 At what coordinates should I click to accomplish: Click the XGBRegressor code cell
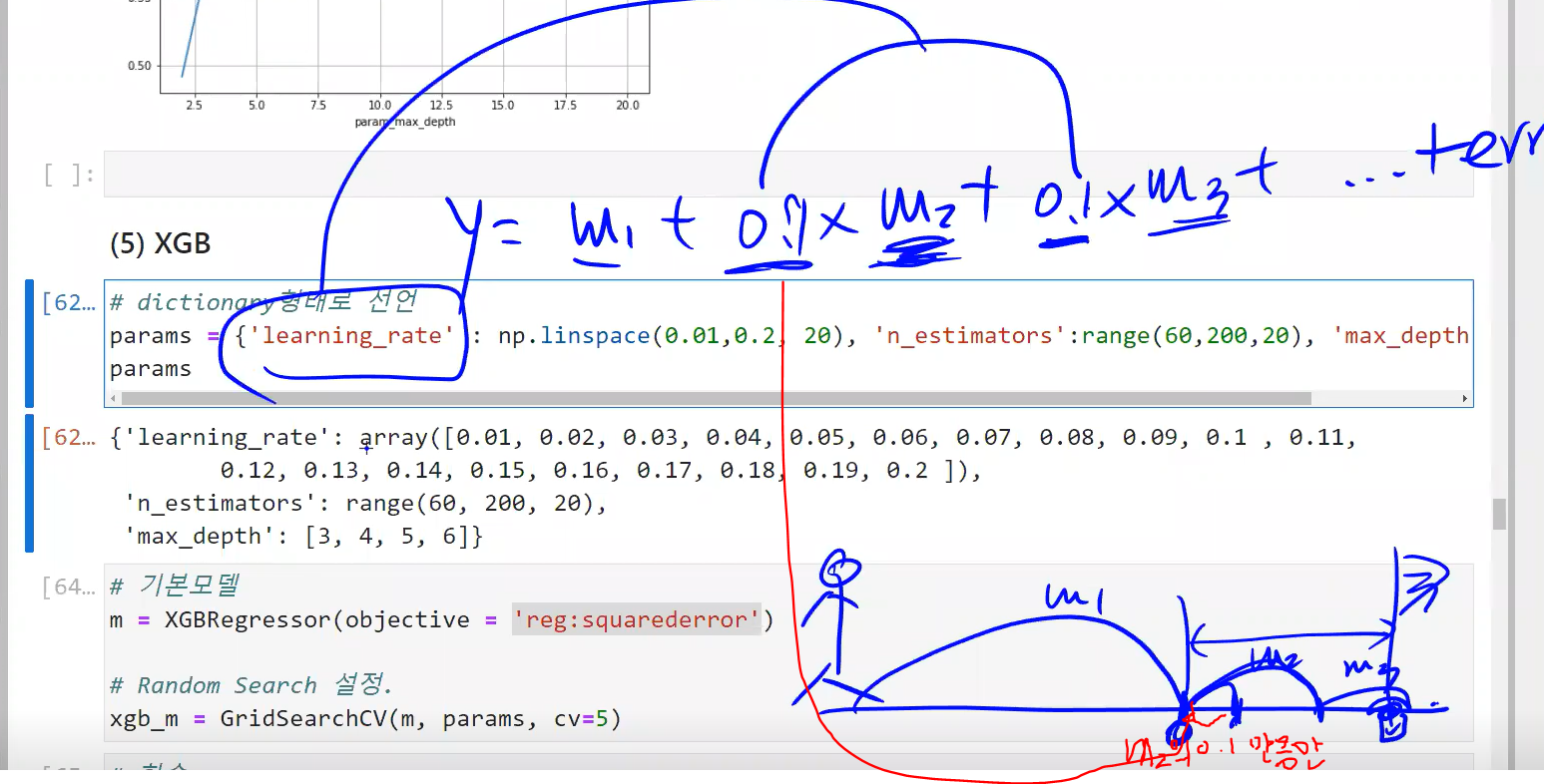[788, 652]
